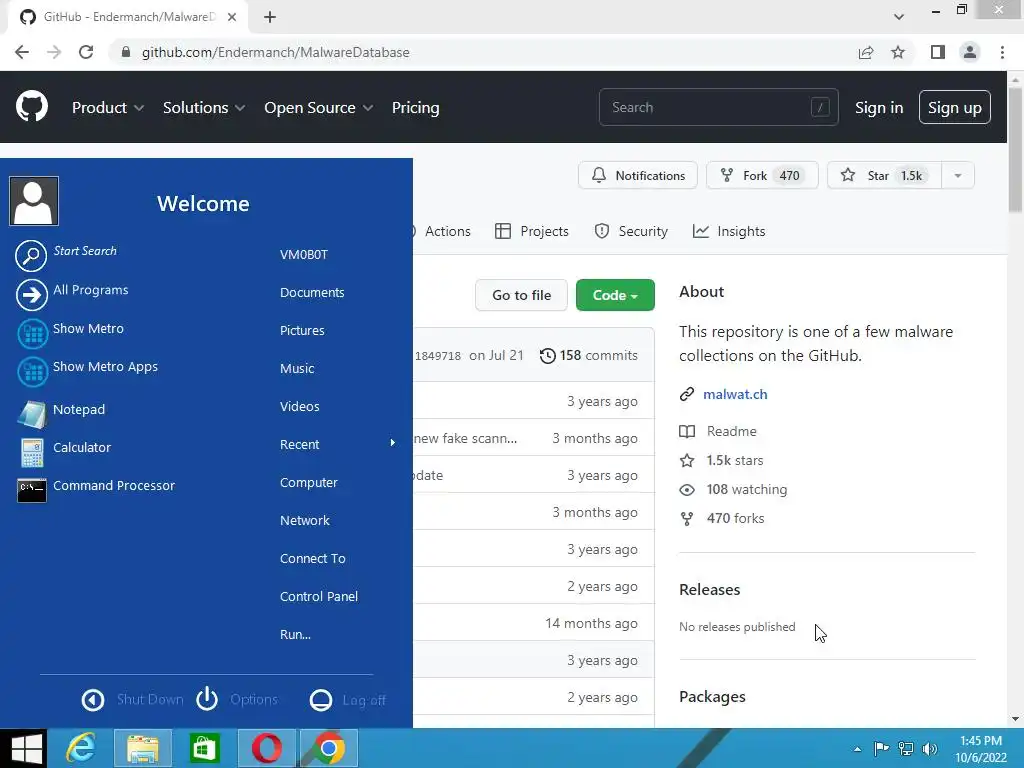Click Chrome icon on taskbar
The height and width of the screenshot is (768, 1024).
[x=329, y=748]
